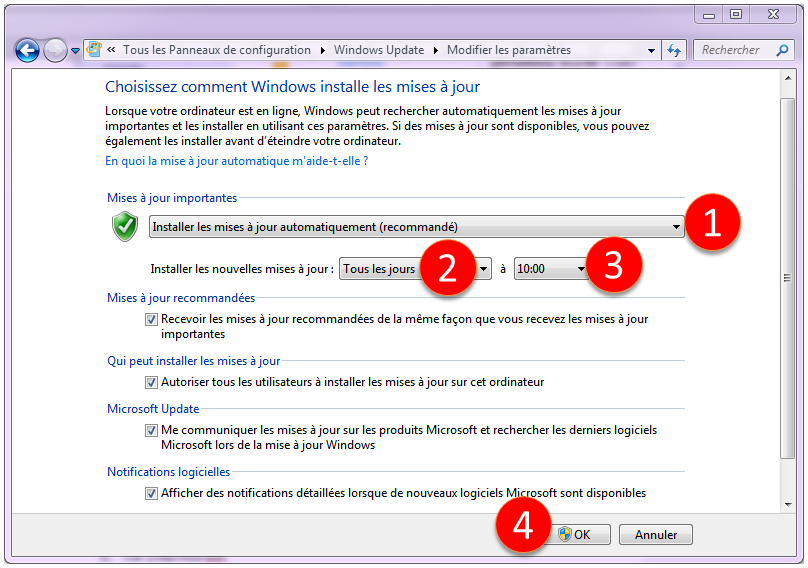Go back with the blue Back arrow
The image size is (808, 568).
coord(27,51)
